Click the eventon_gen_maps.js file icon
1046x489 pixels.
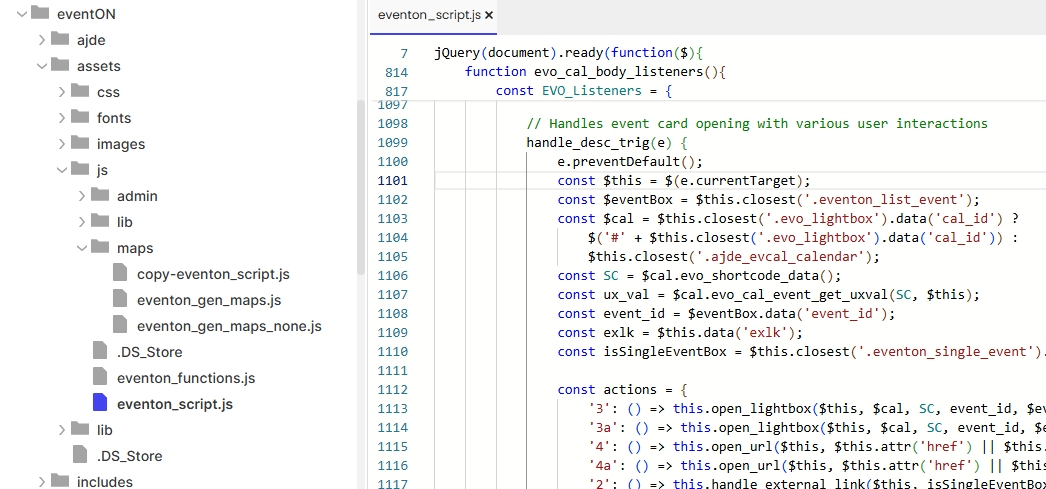tap(119, 300)
